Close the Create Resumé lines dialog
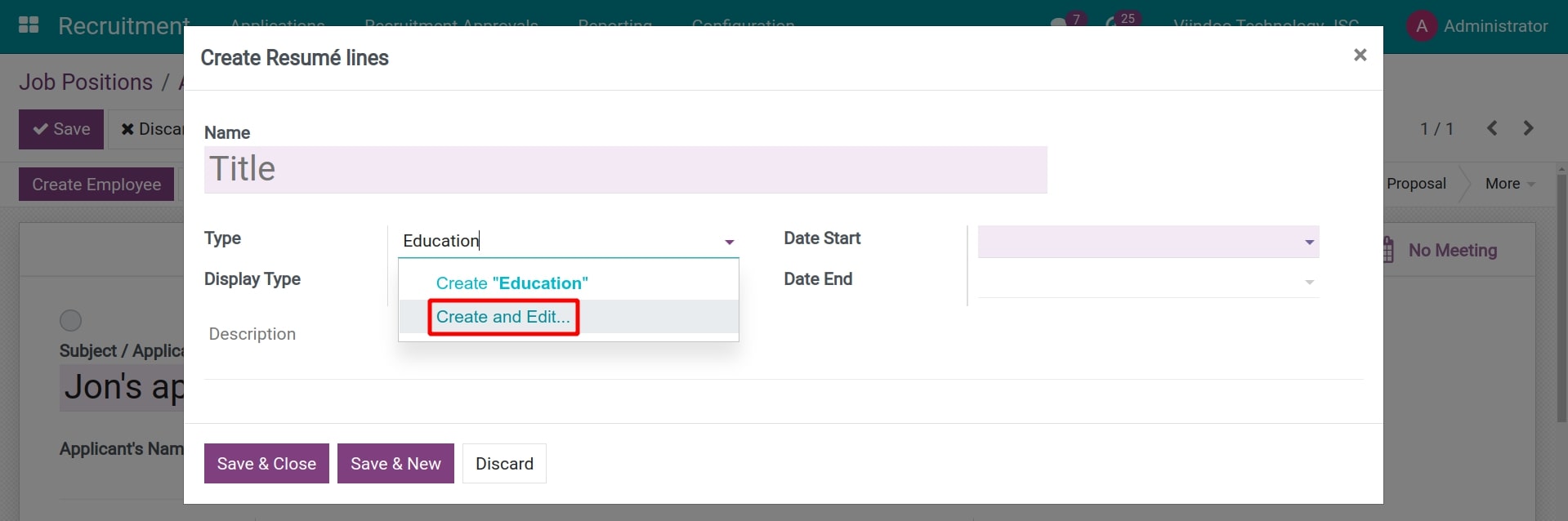 coord(1360,55)
